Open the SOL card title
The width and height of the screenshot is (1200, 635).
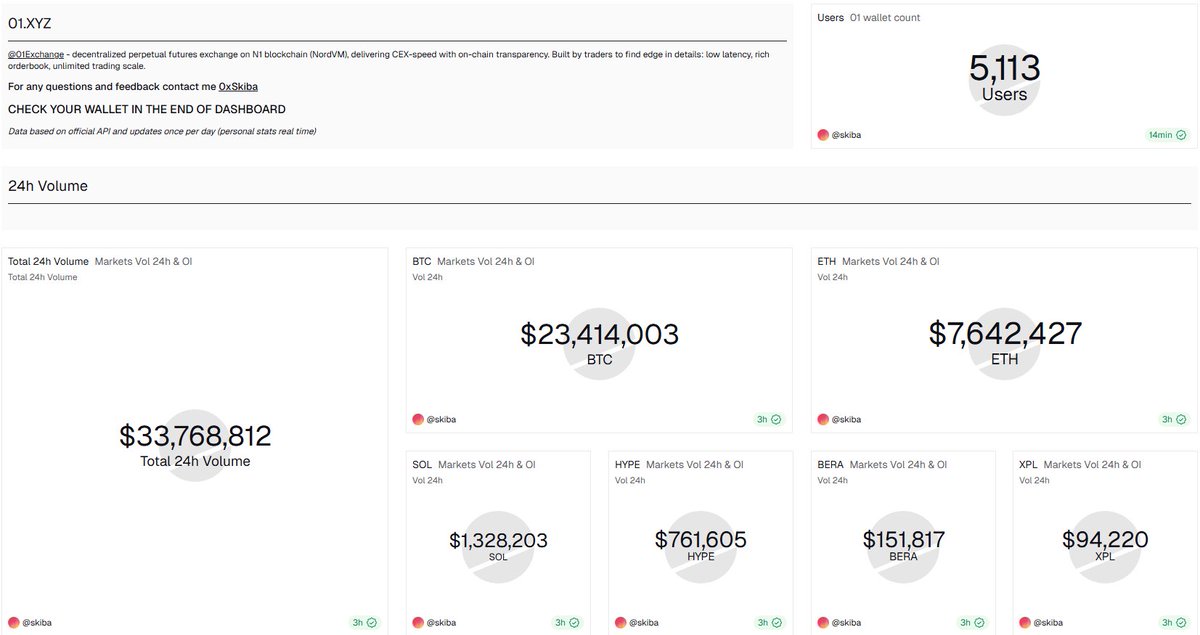point(422,465)
